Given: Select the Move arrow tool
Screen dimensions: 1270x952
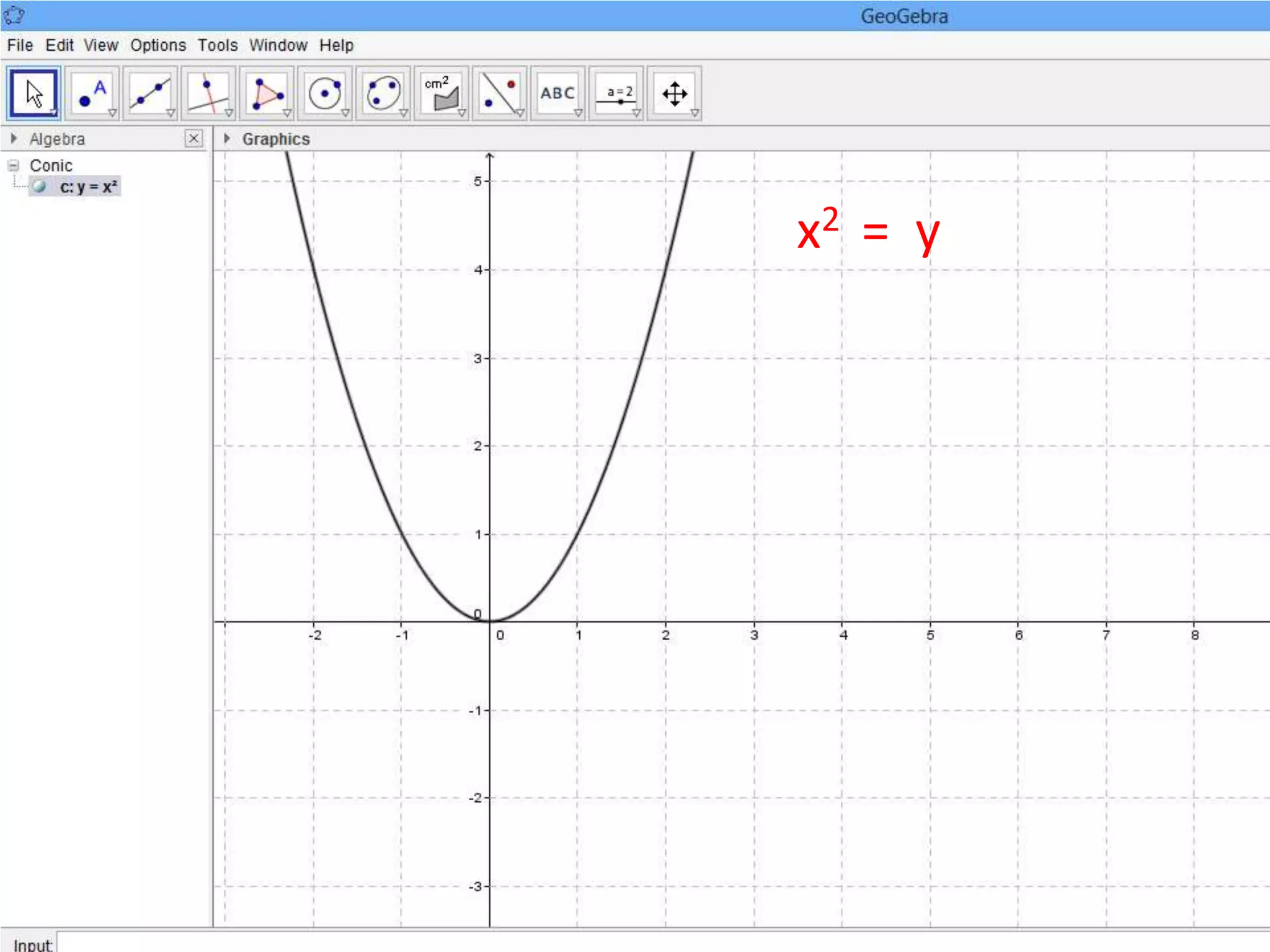Looking at the screenshot, I should pyautogui.click(x=33, y=93).
